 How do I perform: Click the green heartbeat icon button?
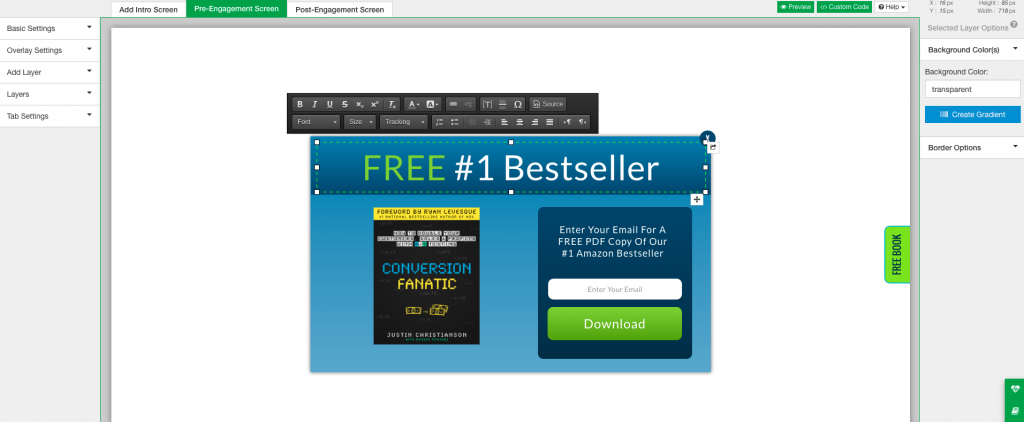pyautogui.click(x=1015, y=389)
